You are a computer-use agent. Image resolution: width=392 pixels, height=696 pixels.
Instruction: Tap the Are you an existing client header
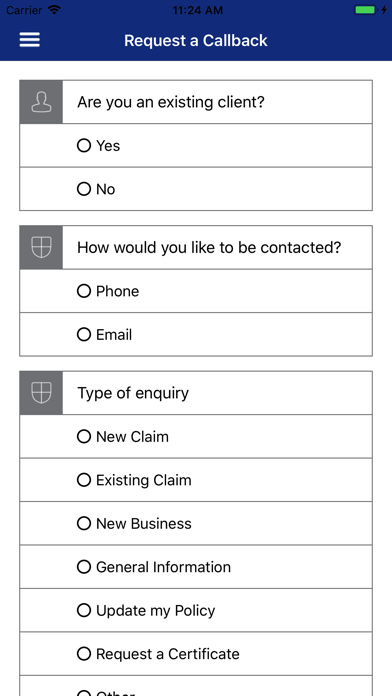171,102
